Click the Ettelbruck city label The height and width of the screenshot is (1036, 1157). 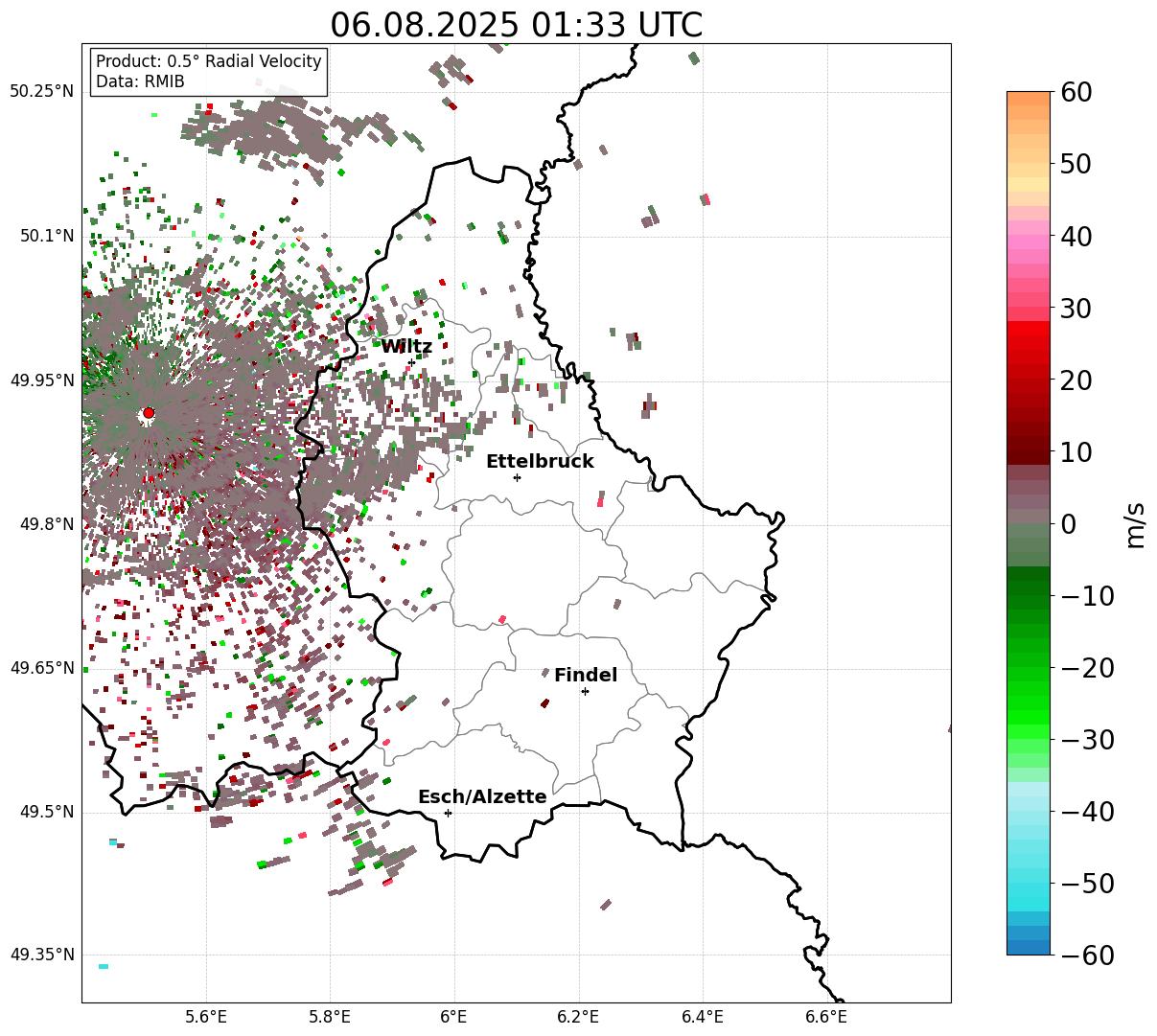(540, 461)
